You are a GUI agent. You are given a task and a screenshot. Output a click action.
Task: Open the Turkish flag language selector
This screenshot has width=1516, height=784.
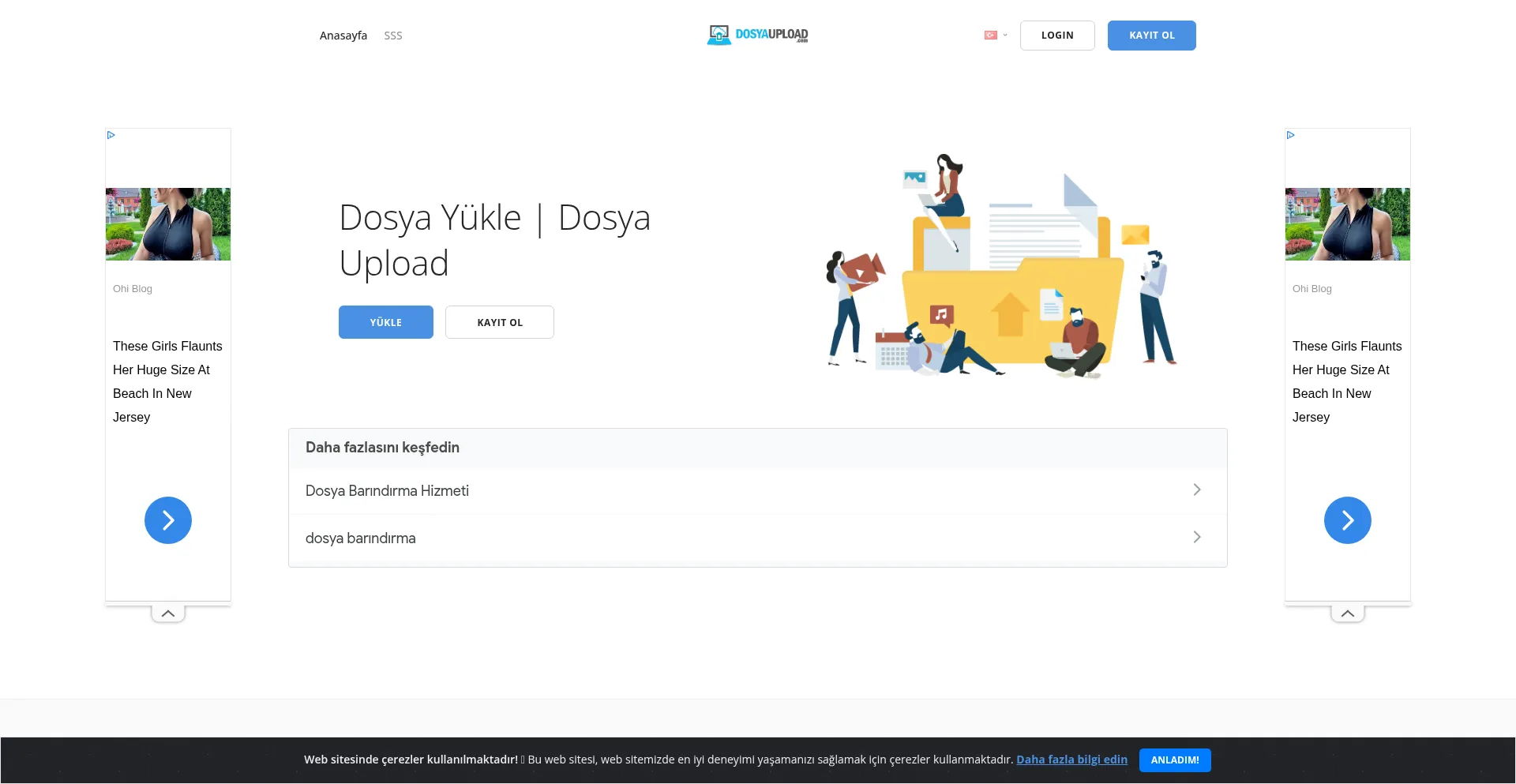point(995,35)
